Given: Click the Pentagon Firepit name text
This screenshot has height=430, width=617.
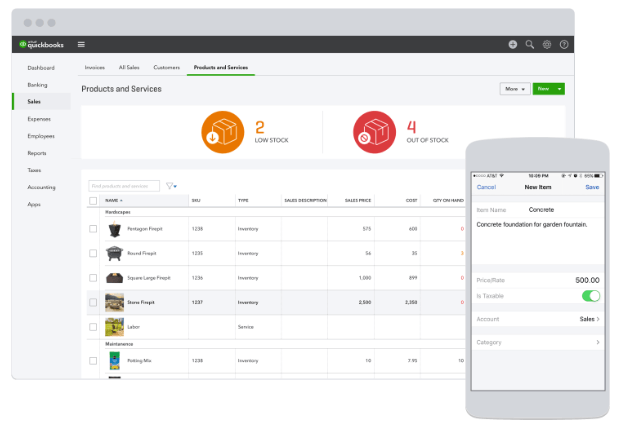Looking at the screenshot, I should point(144,229).
